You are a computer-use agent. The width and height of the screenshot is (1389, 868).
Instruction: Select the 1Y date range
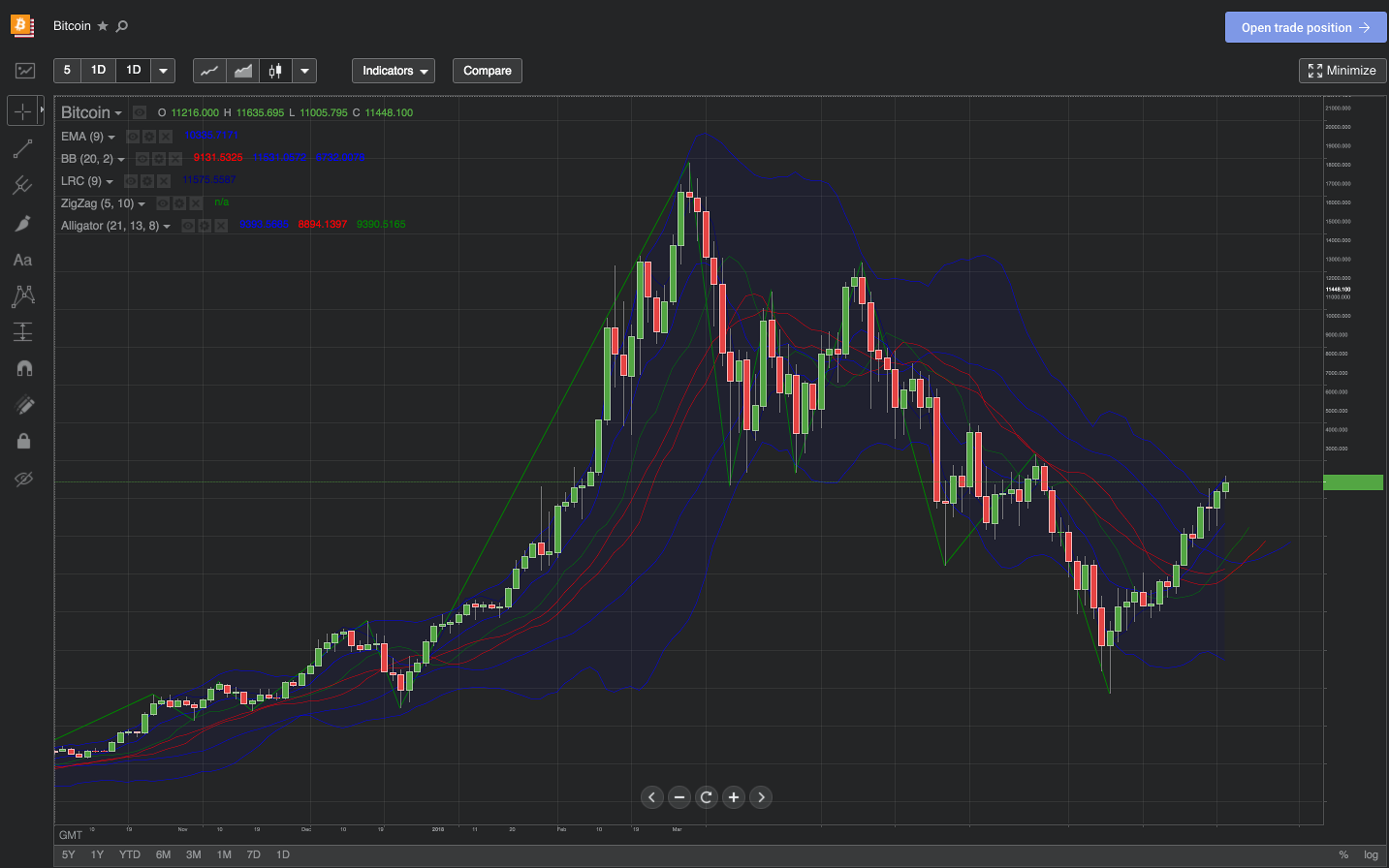(x=97, y=854)
